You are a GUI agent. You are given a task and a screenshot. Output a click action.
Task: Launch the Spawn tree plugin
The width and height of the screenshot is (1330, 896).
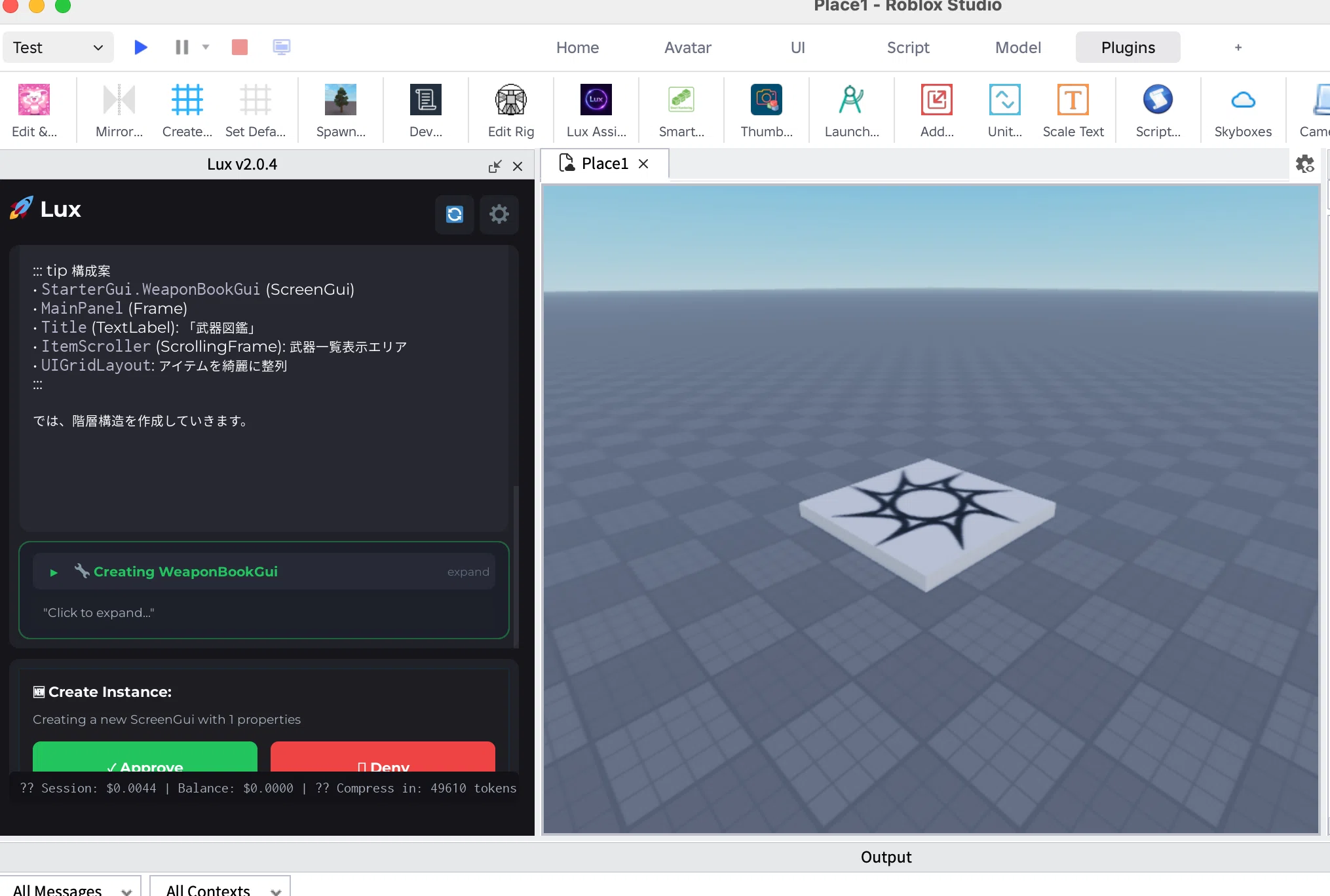pos(341,100)
